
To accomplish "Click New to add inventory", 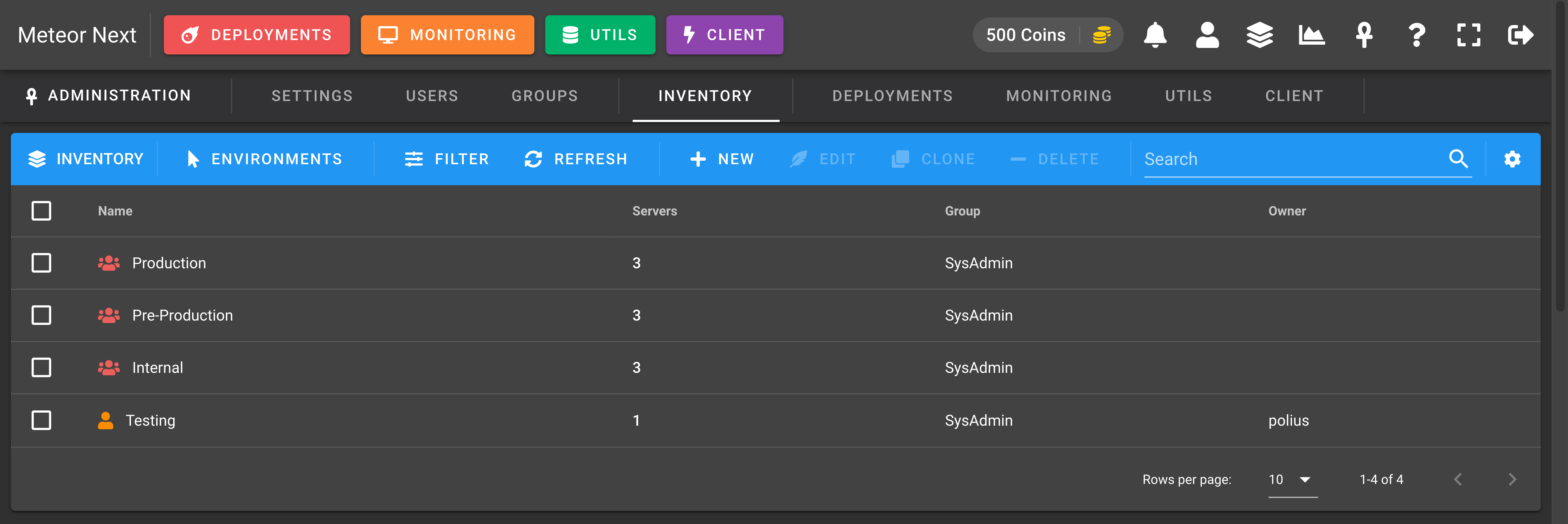I will pos(722,159).
